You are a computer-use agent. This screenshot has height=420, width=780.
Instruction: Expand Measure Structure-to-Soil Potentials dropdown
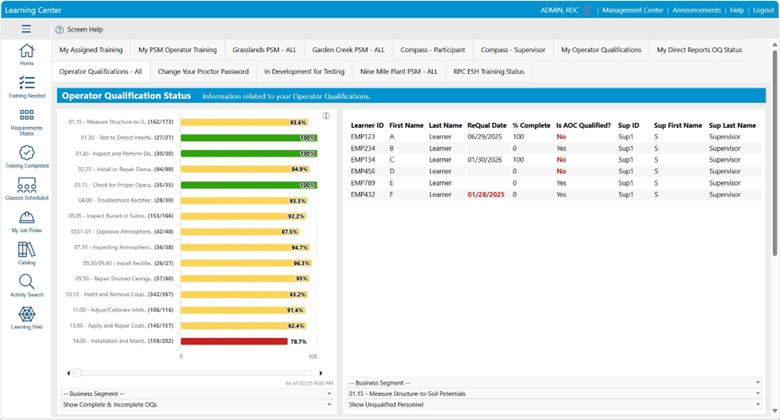point(553,393)
